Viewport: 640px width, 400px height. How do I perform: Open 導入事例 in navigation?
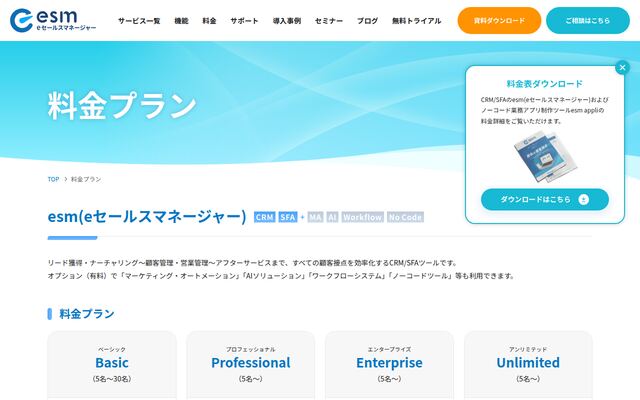click(x=287, y=21)
